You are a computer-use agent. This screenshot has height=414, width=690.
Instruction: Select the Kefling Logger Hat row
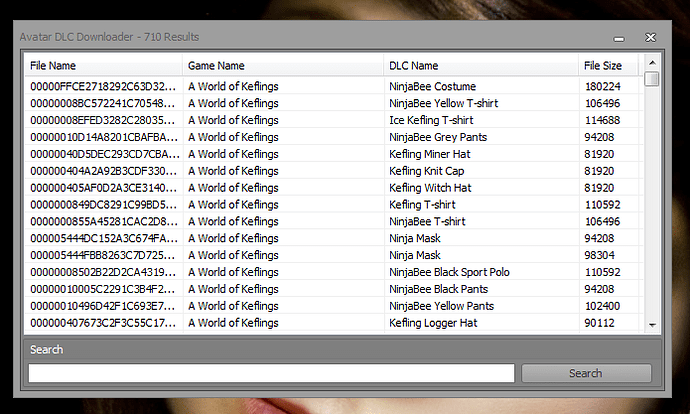433,323
